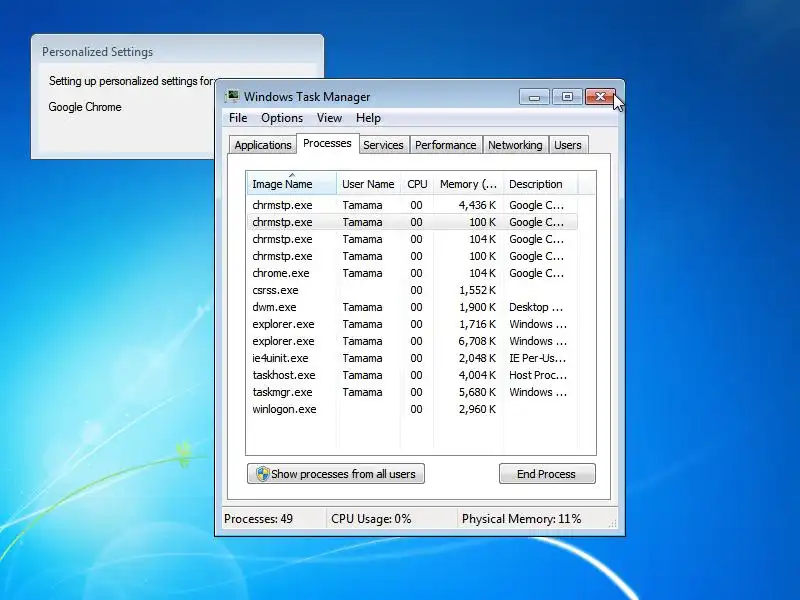The image size is (800, 600).
Task: Click Show processes from all users
Action: (x=336, y=474)
